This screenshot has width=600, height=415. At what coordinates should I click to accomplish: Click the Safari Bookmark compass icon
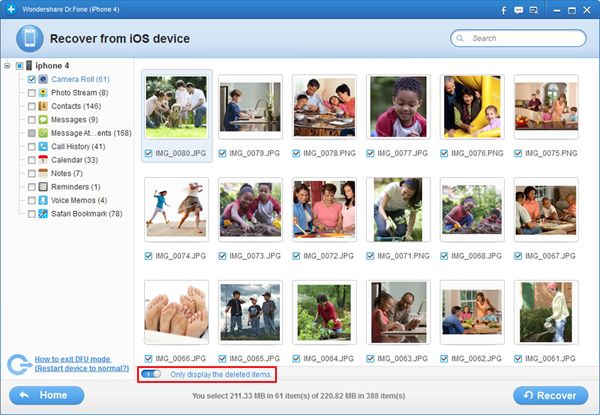[x=44, y=214]
